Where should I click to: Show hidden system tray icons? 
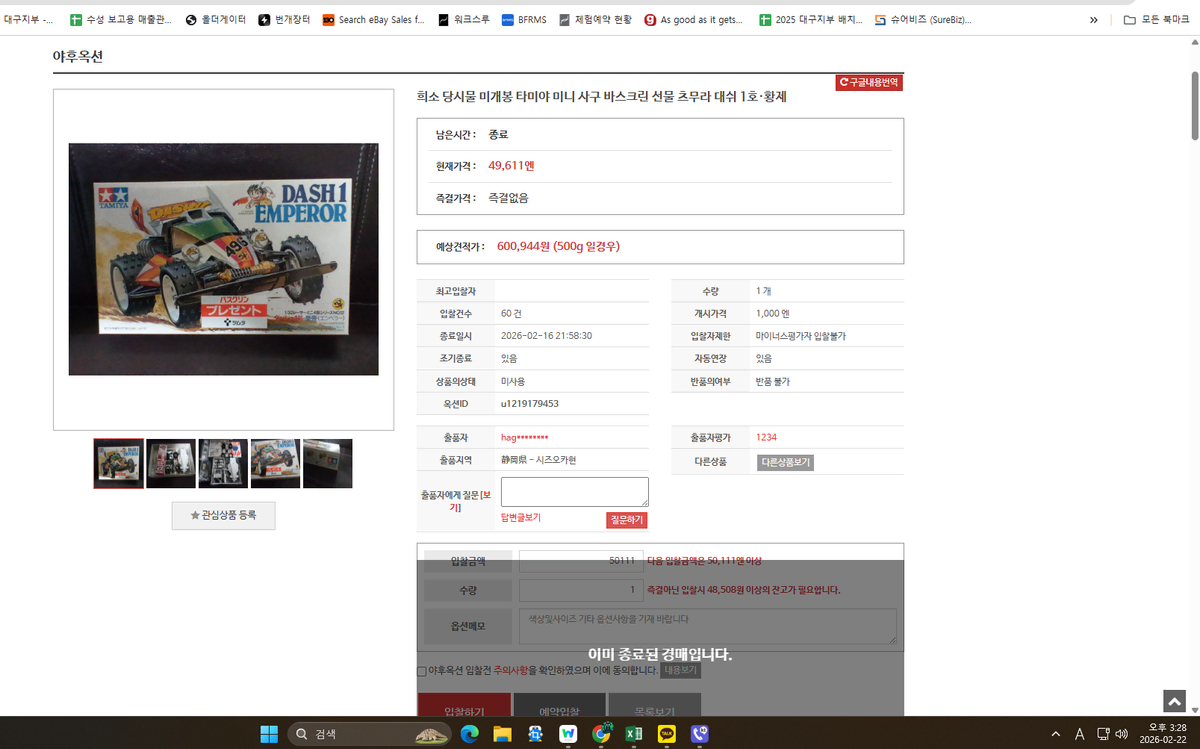click(x=1056, y=734)
